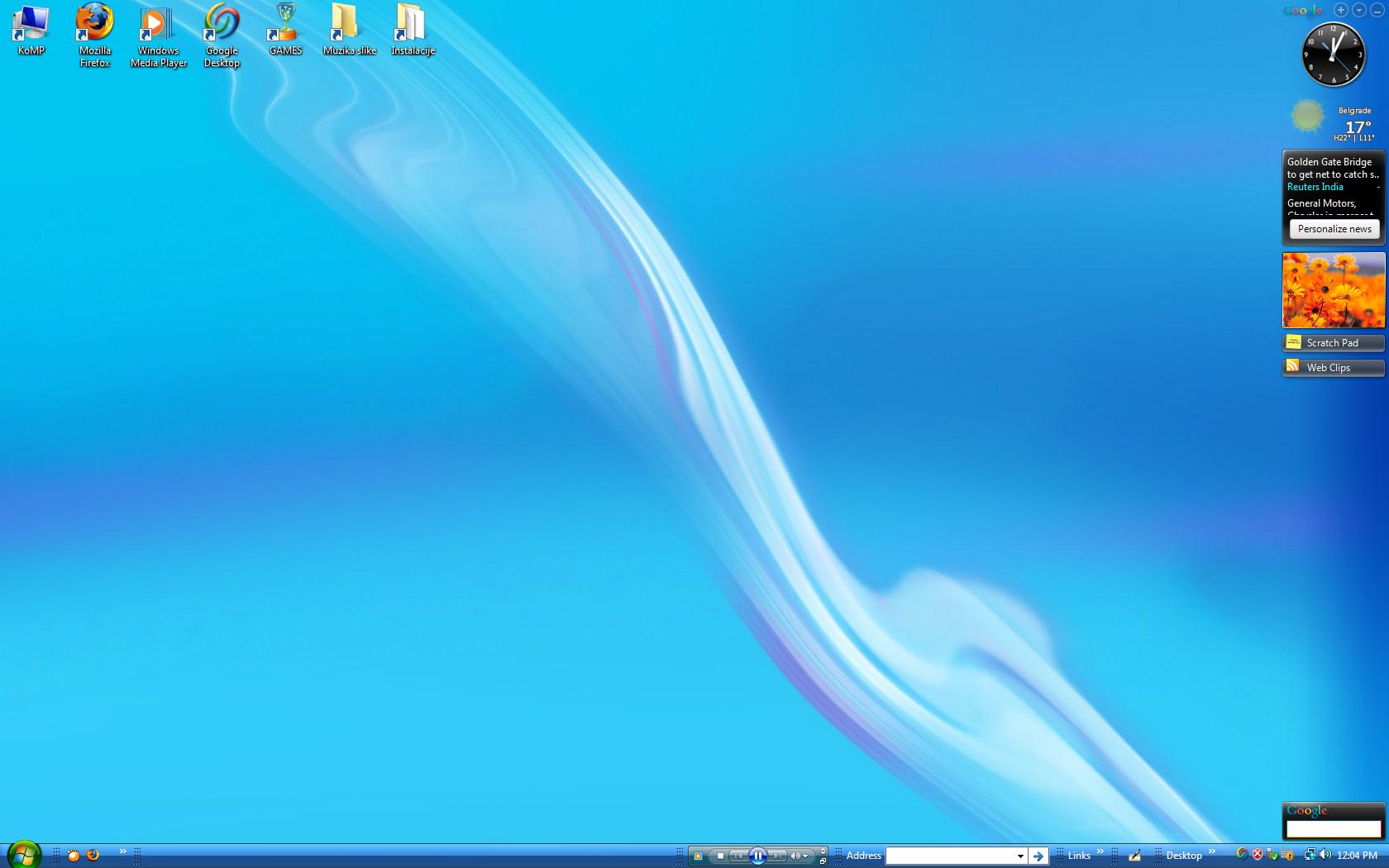The image size is (1389, 868).
Task: Restore the media player from taskbar toolbar
Action: tap(823, 861)
